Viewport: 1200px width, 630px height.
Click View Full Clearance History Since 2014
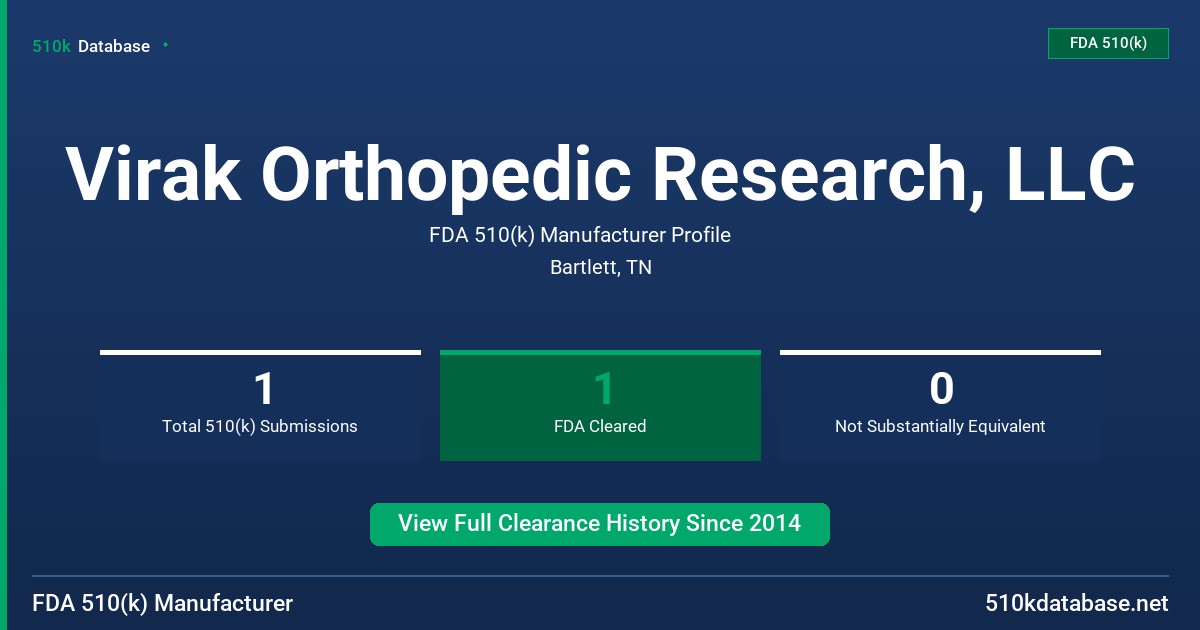tap(600, 524)
